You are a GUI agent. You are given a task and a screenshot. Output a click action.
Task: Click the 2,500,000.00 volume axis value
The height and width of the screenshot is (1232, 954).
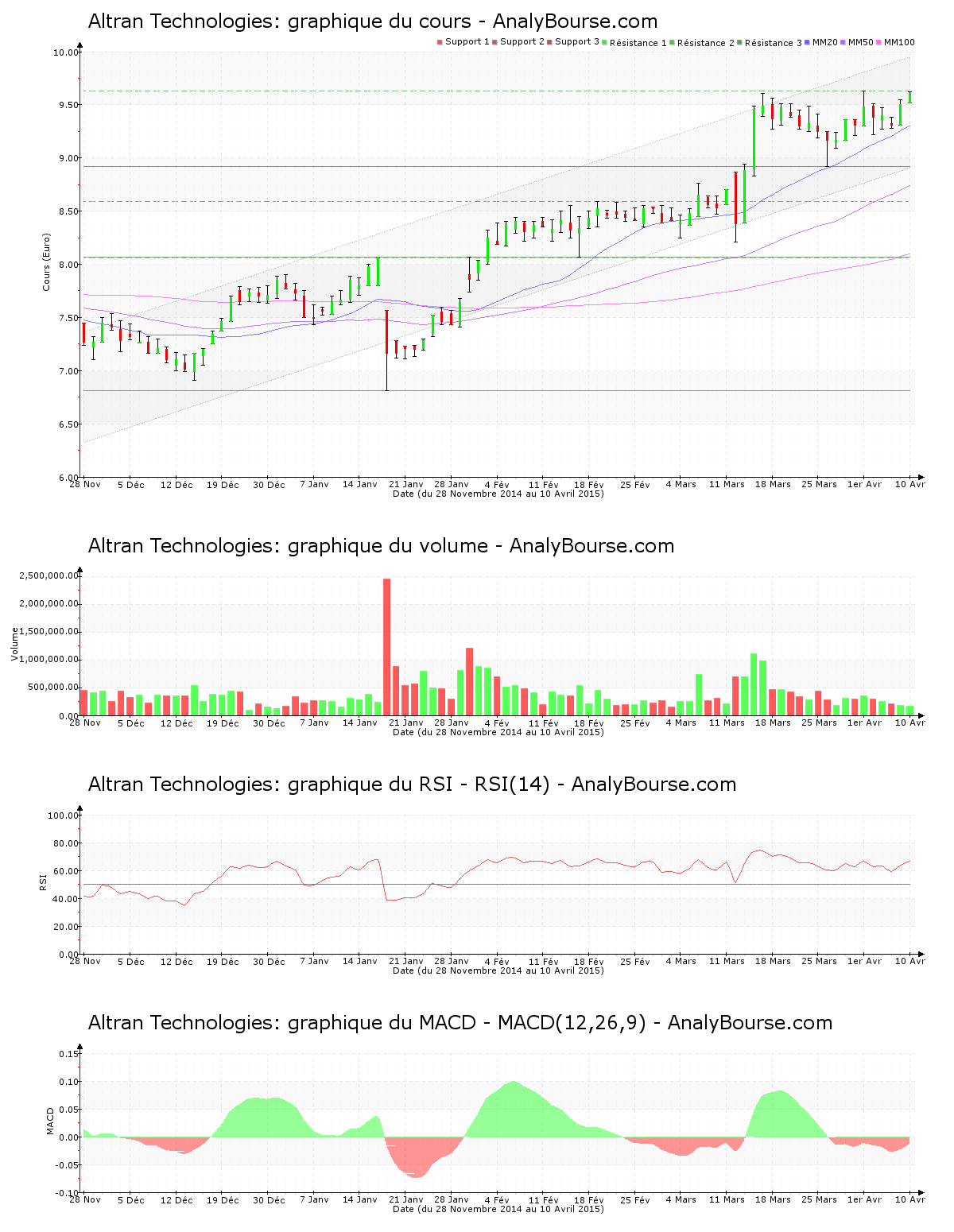[49, 575]
